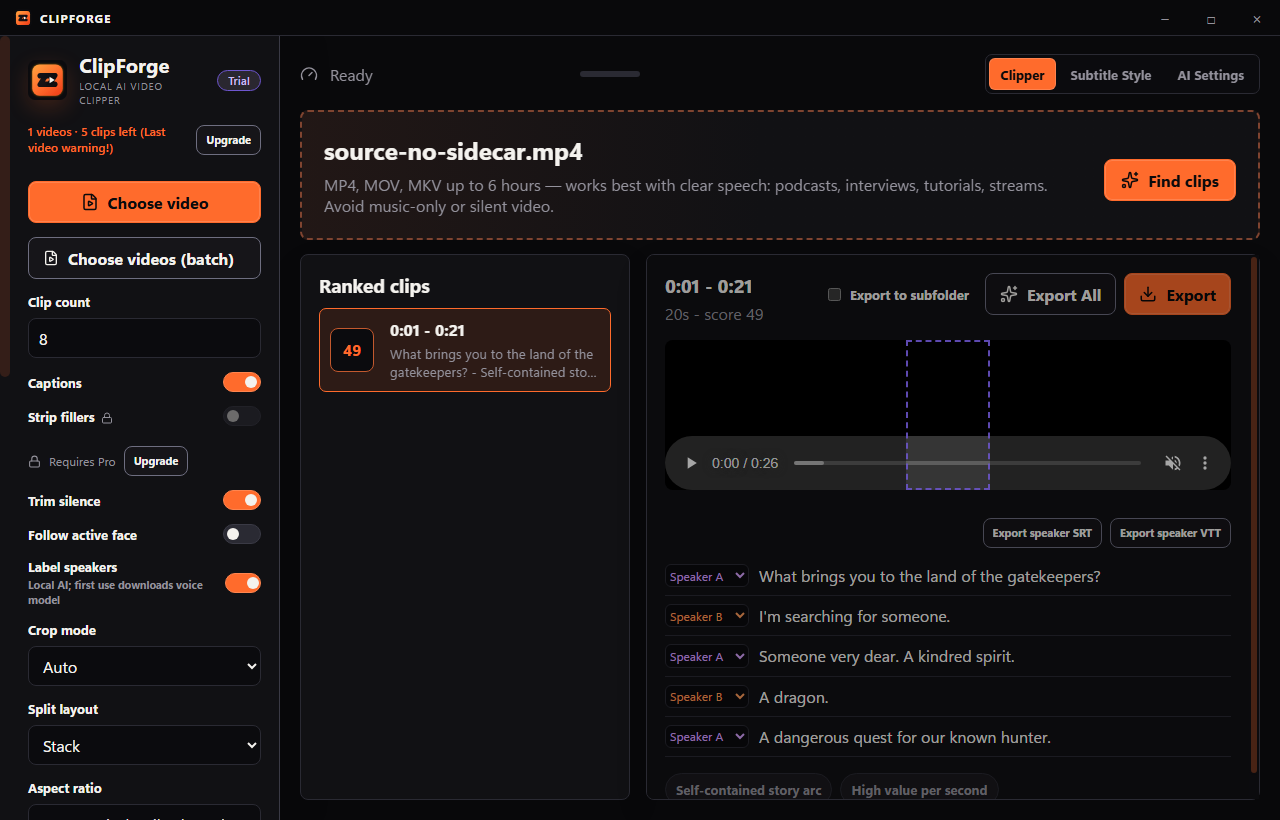This screenshot has height=820, width=1280.
Task: Open the video player more options menu
Action: click(x=1205, y=463)
